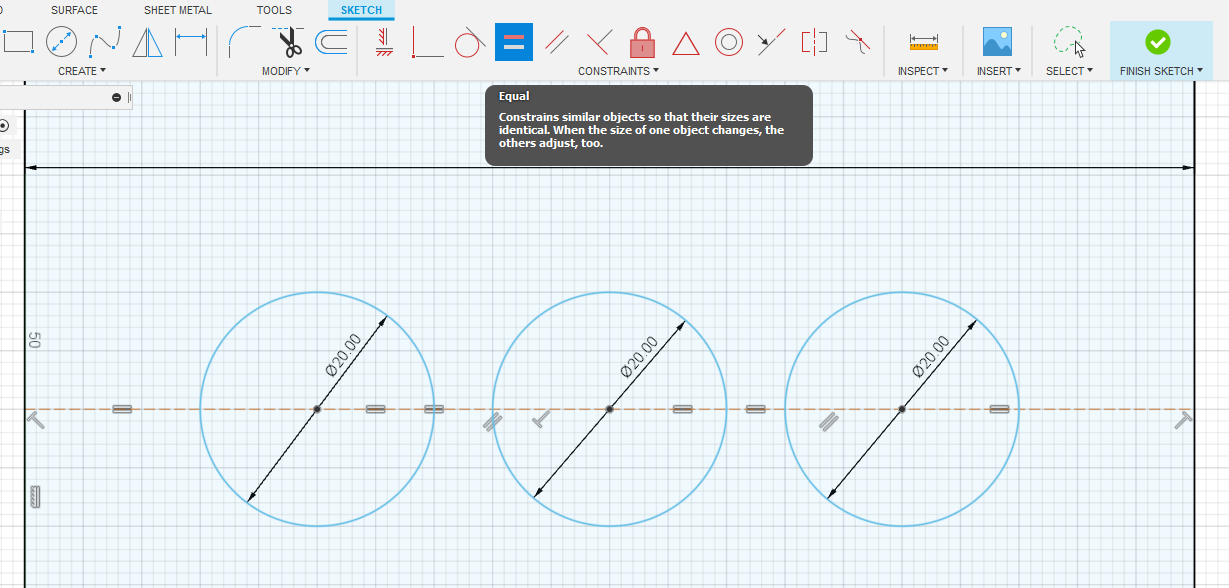Apply the Symmetry constraint
This screenshot has width=1229, height=588.
pyautogui.click(x=814, y=42)
